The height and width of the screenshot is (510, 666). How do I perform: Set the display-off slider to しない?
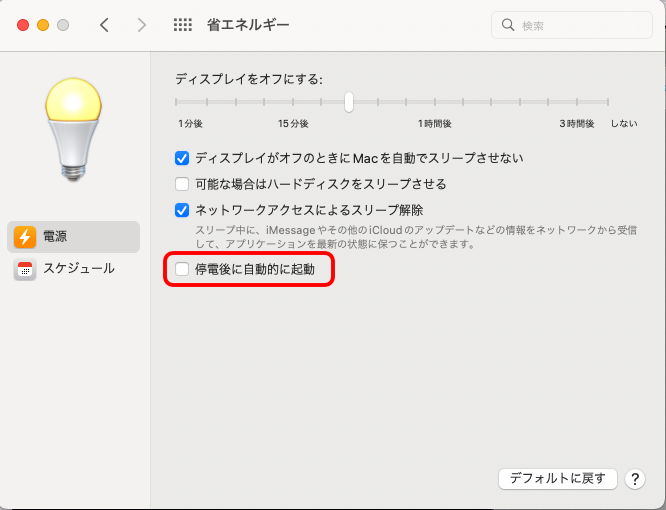tap(608, 102)
